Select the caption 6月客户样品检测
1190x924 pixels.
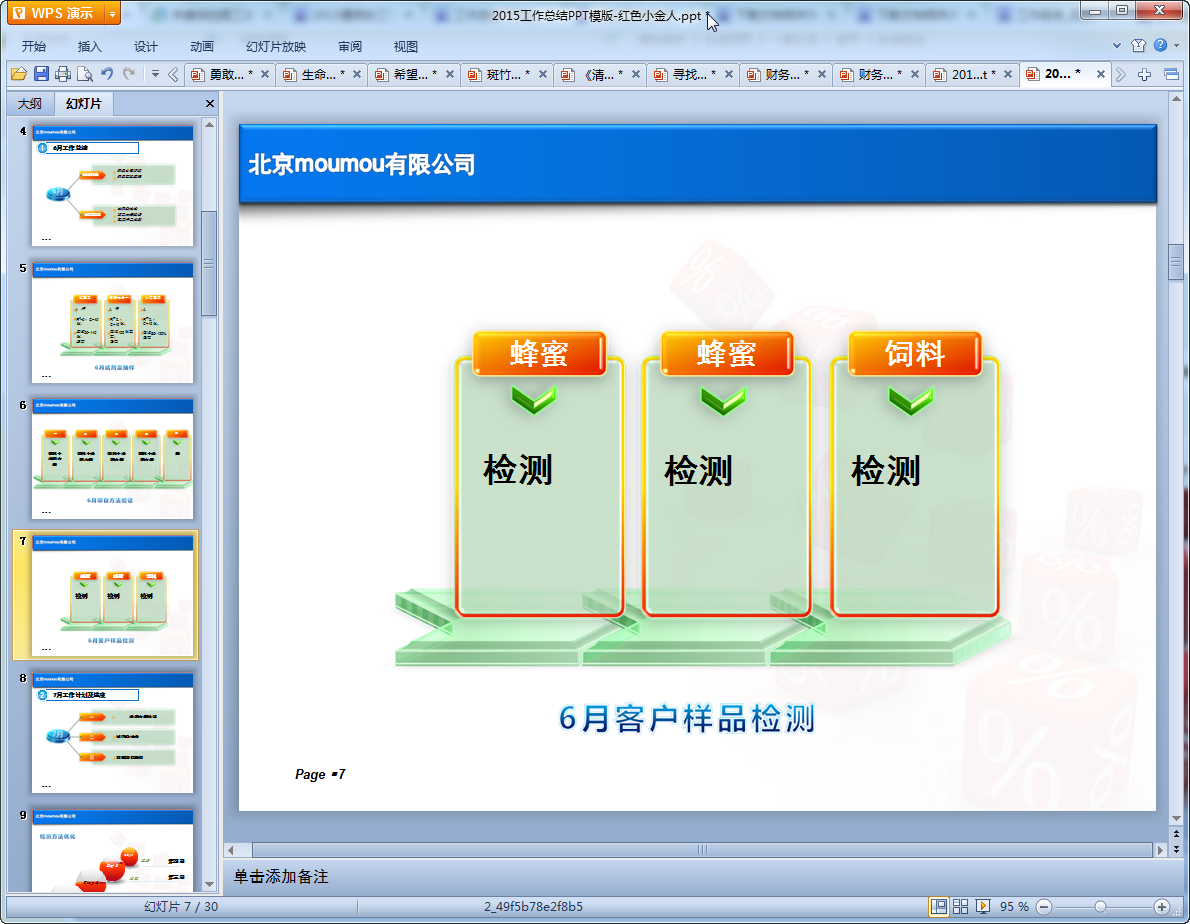tap(687, 718)
